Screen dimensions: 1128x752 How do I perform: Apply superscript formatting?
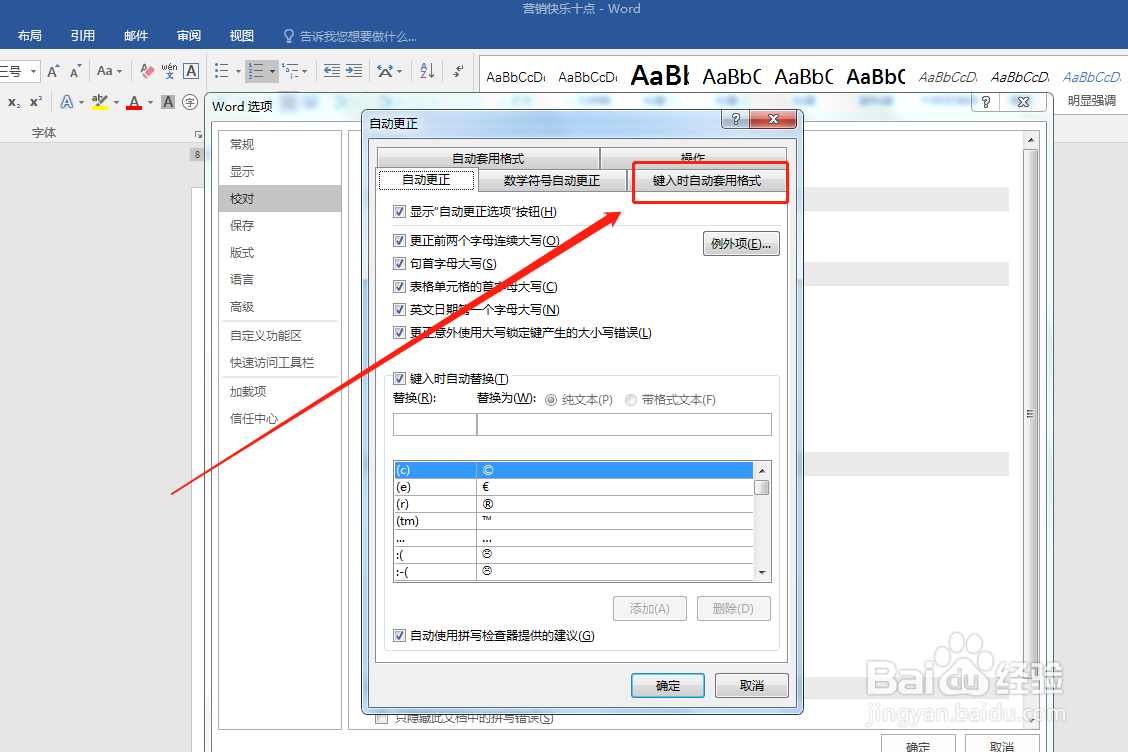[36, 102]
